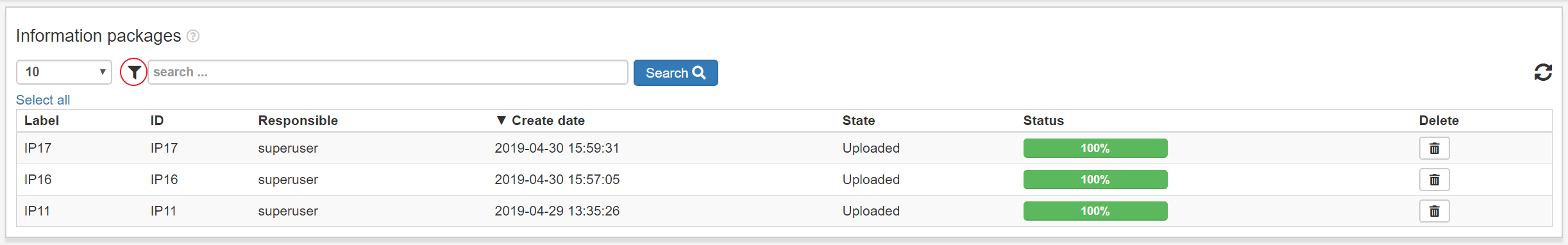The width and height of the screenshot is (1568, 245).
Task: Delete IP16 with trash icon
Action: tap(1435, 180)
